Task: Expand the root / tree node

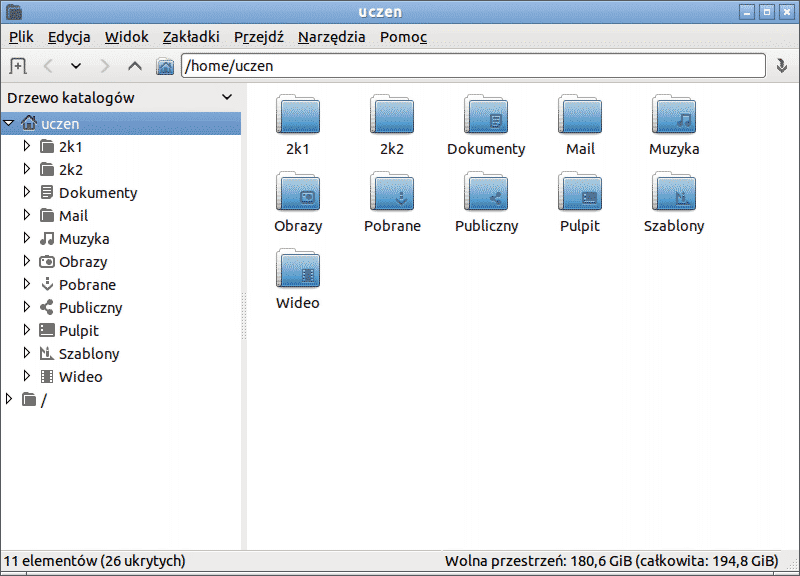Action: click(10, 399)
